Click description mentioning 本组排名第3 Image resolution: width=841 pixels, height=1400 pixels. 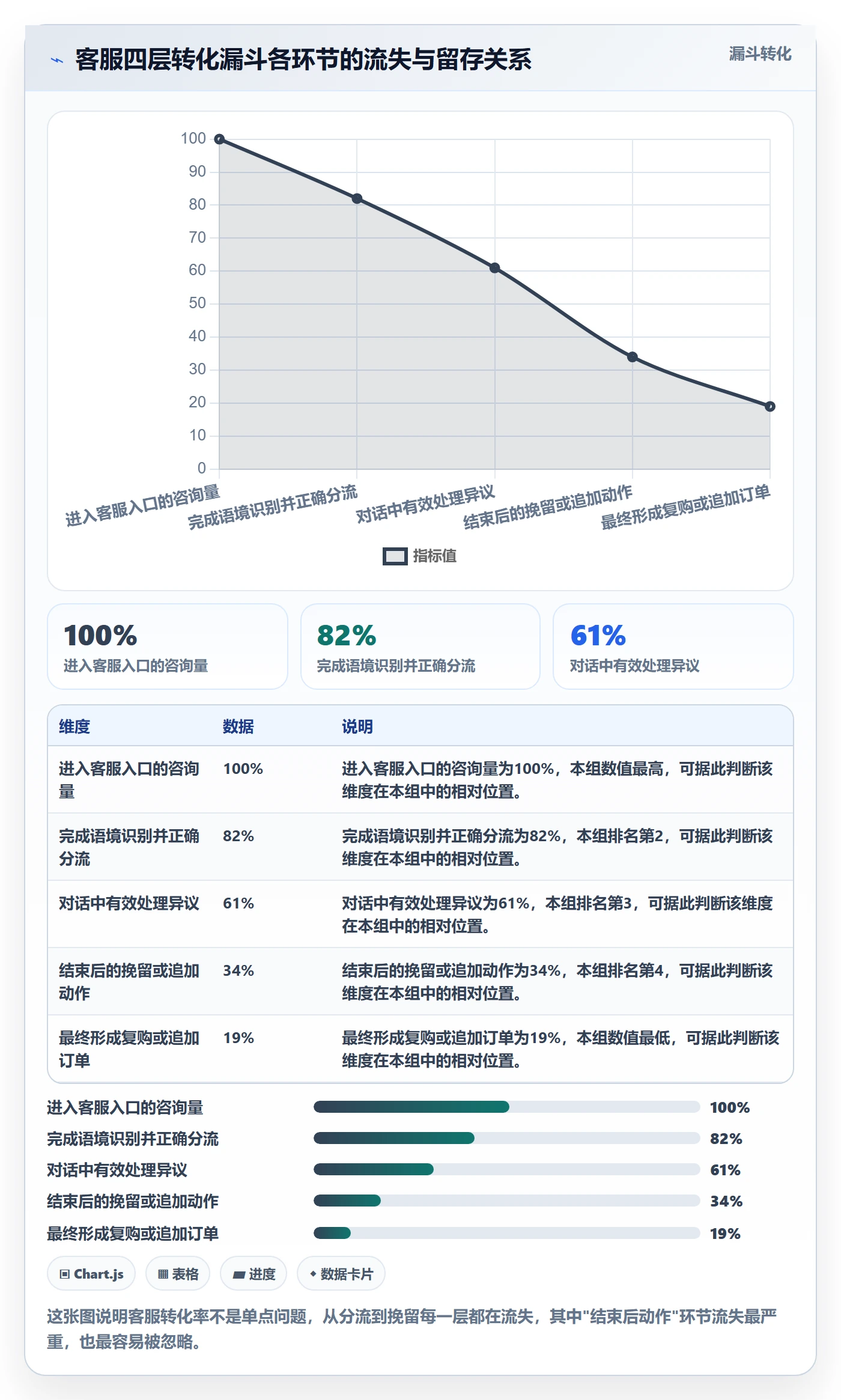point(557,915)
